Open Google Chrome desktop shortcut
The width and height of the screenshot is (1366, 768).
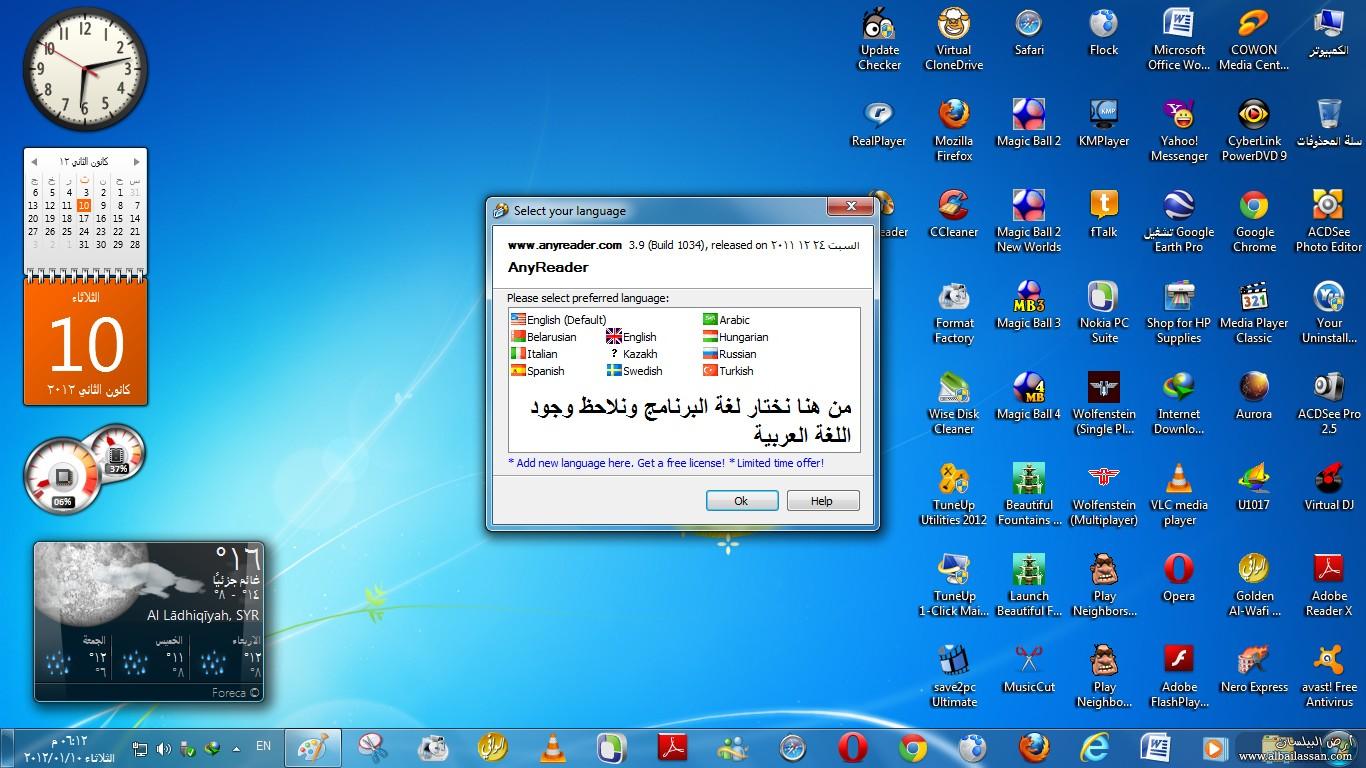1254,222
